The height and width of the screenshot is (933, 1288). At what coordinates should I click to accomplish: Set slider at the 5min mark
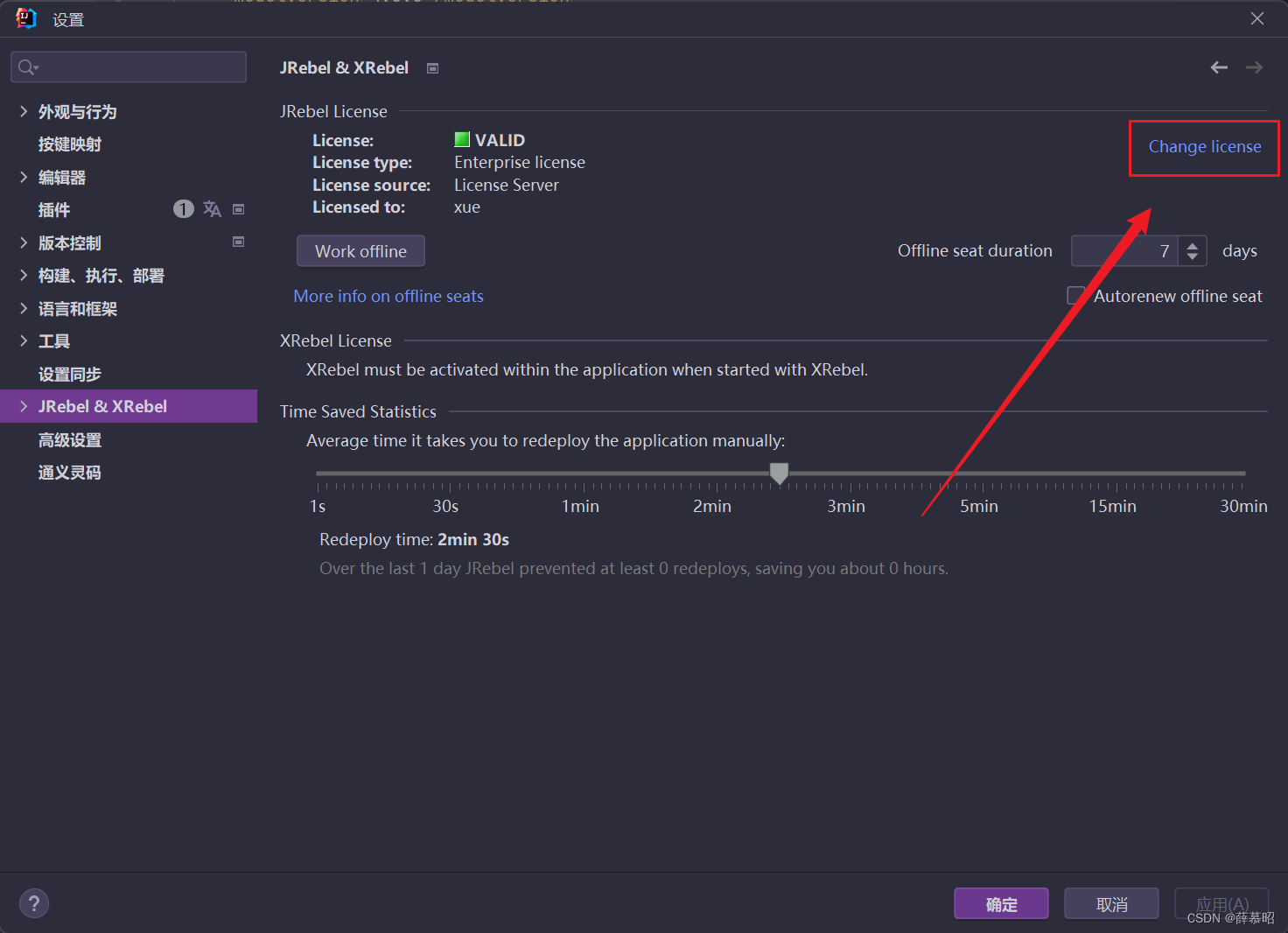(982, 474)
